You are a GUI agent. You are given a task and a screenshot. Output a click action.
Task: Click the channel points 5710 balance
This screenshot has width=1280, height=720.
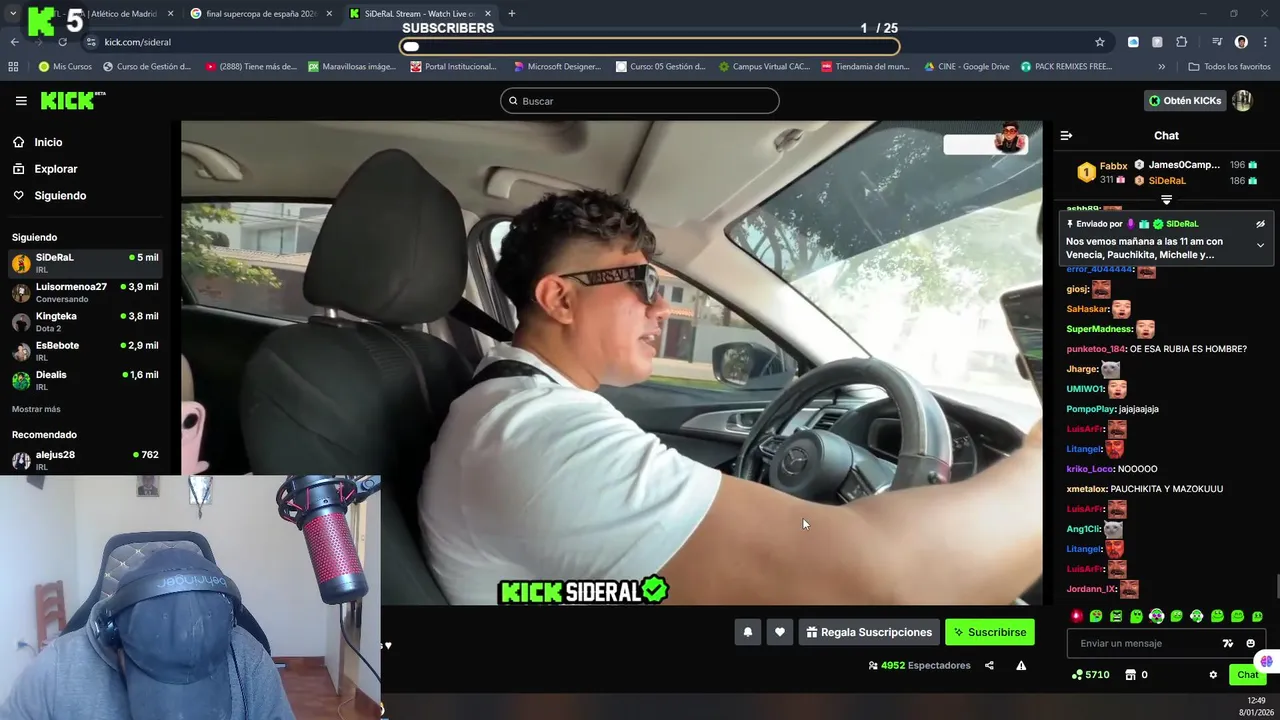pyautogui.click(x=1090, y=675)
